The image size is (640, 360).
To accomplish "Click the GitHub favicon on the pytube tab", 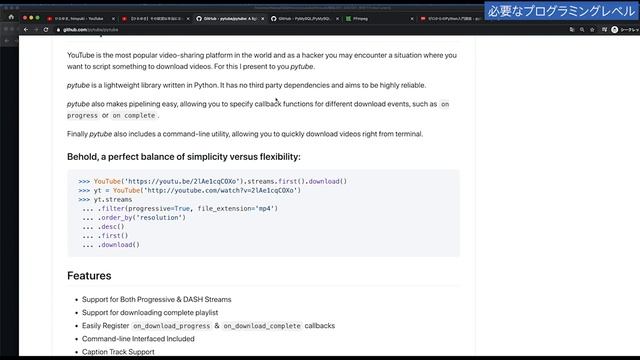I will coord(199,19).
